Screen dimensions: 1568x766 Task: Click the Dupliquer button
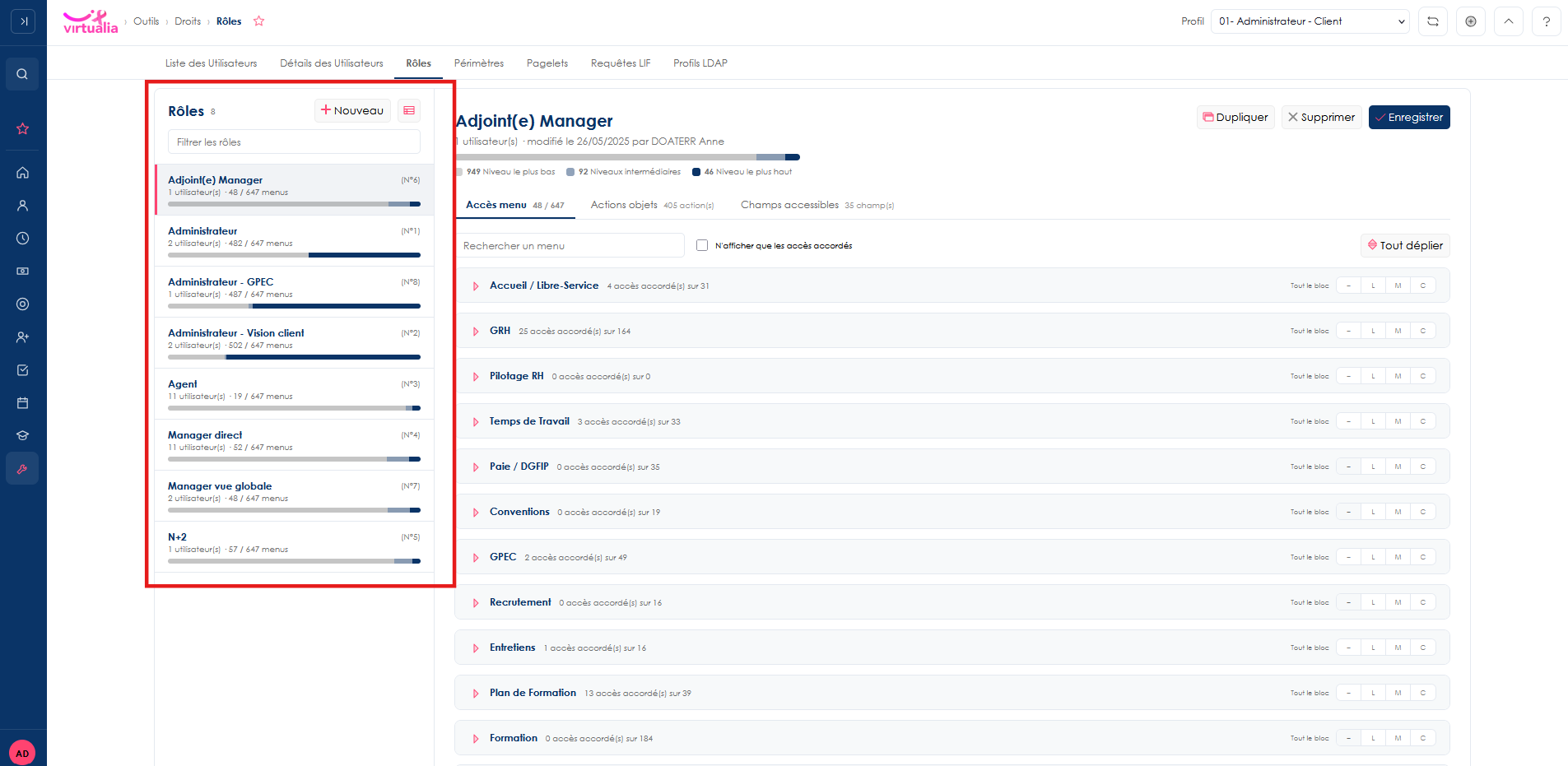point(1235,118)
